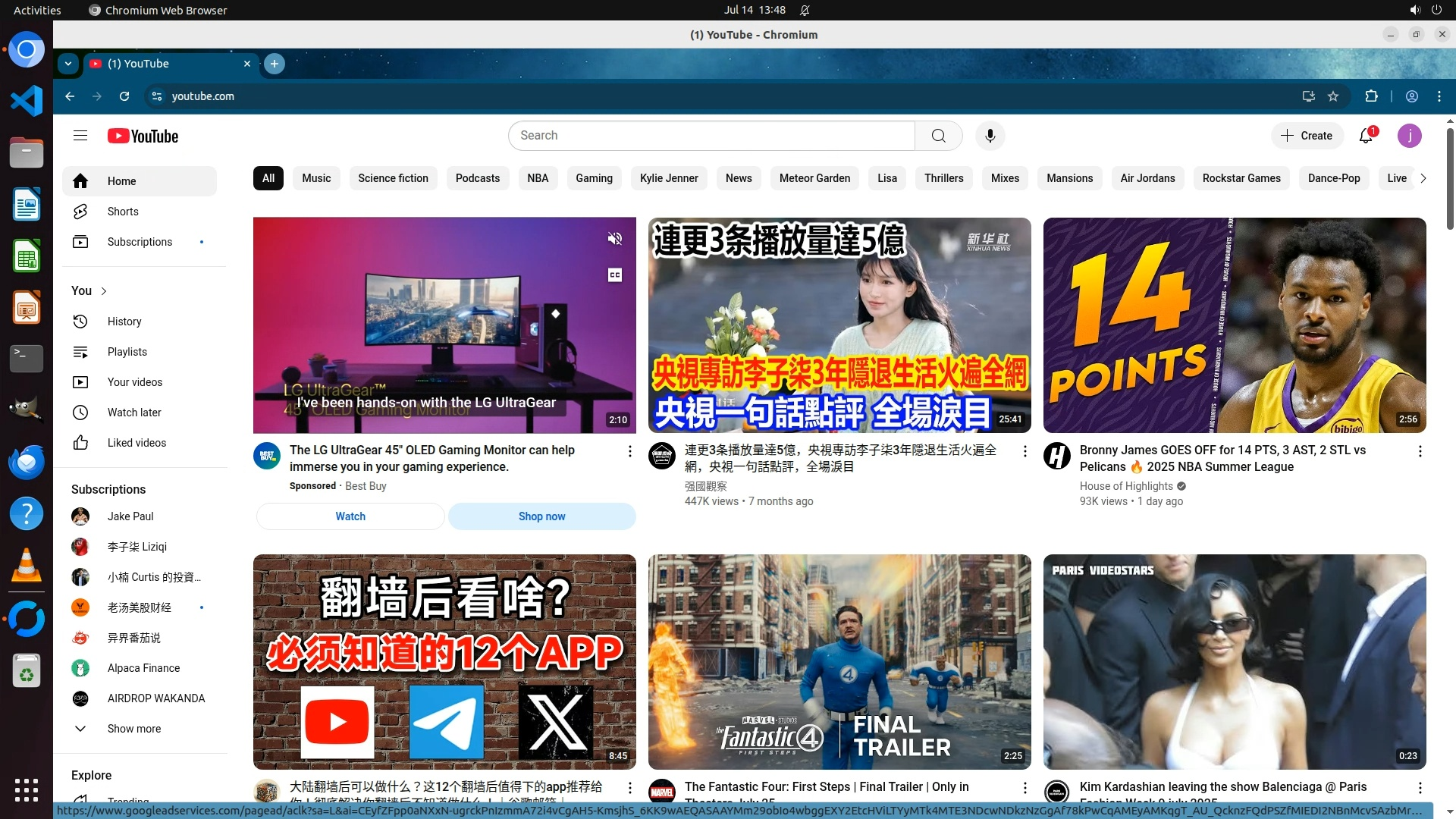Viewport: 1456px width, 819px height.
Task: Open the YouTube hamburger guide menu
Action: 80,136
